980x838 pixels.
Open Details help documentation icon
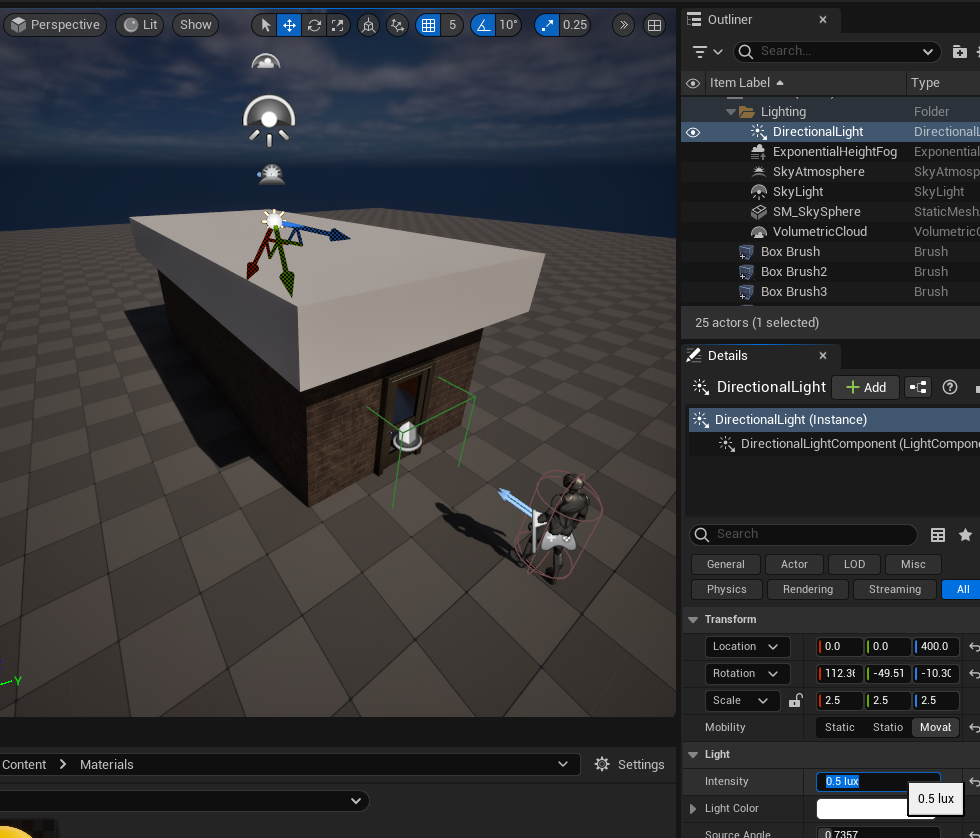point(949,387)
